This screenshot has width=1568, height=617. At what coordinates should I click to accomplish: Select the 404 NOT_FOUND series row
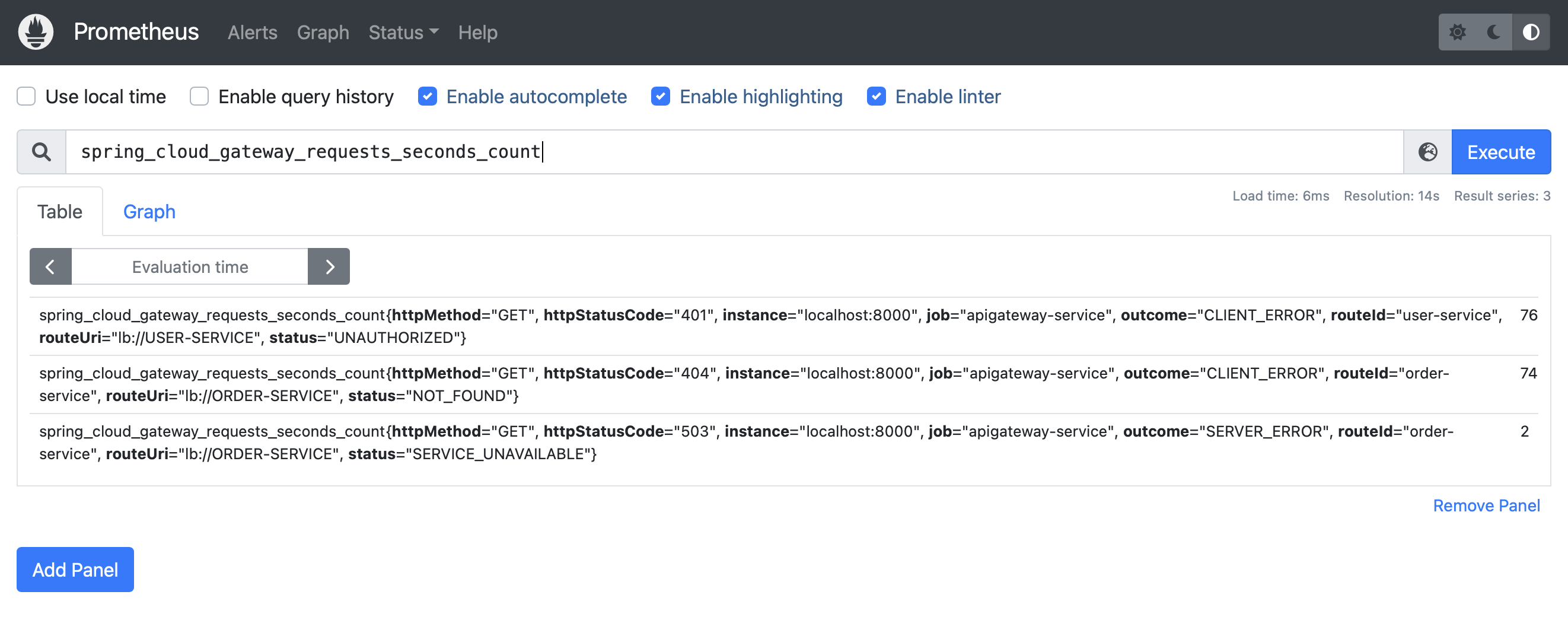[783, 384]
